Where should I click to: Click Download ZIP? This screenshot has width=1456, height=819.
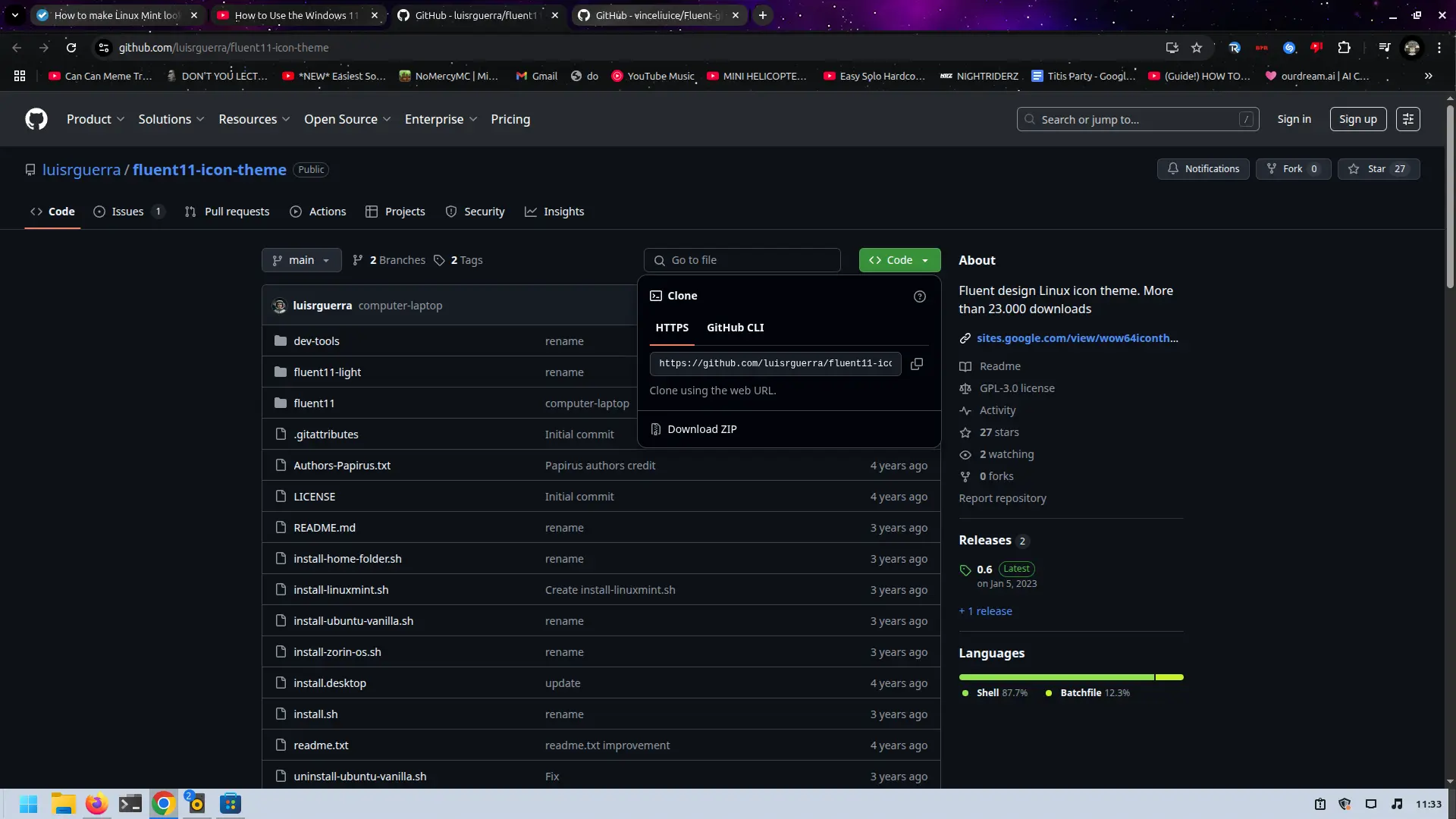tap(701, 429)
